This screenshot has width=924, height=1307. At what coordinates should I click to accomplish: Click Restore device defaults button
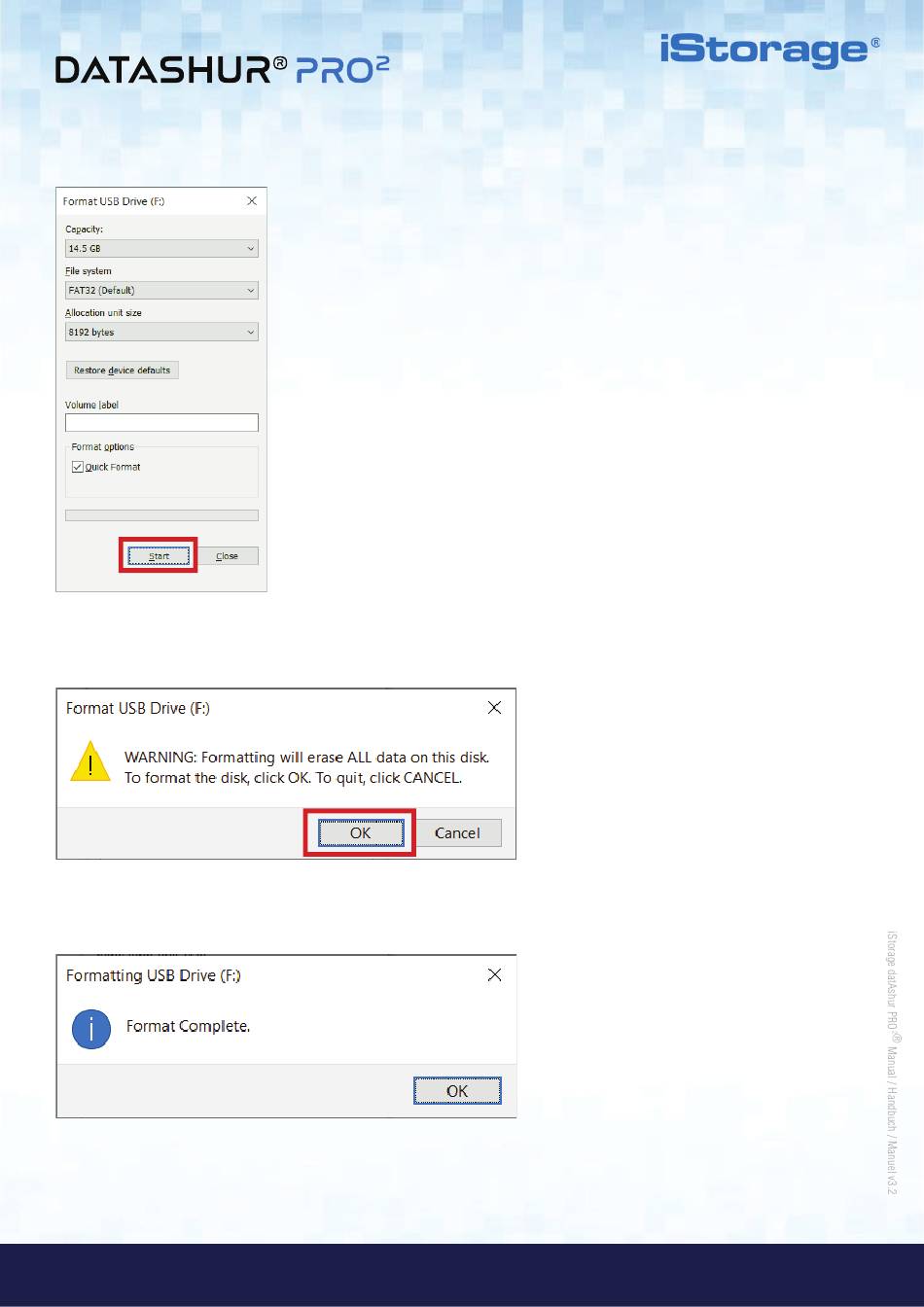[122, 371]
